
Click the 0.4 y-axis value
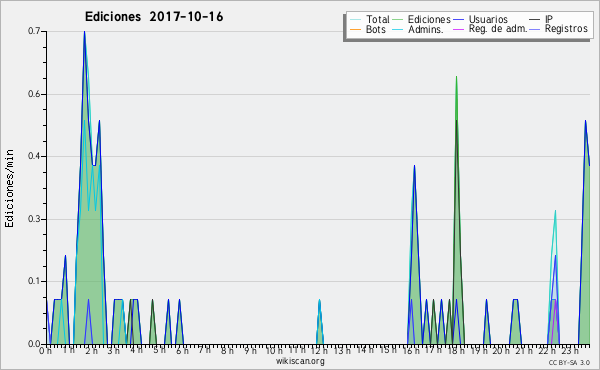[x=34, y=156]
